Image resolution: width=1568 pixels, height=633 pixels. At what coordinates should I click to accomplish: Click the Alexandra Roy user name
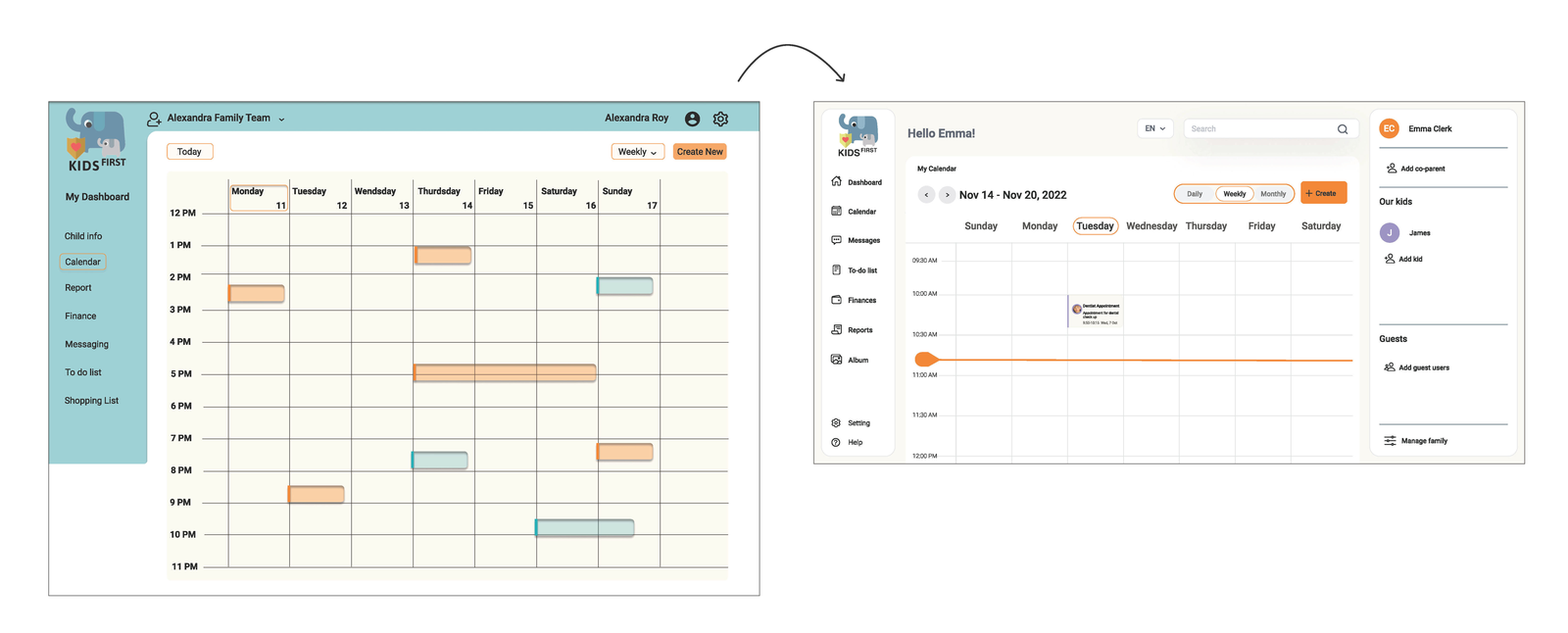[x=636, y=118]
